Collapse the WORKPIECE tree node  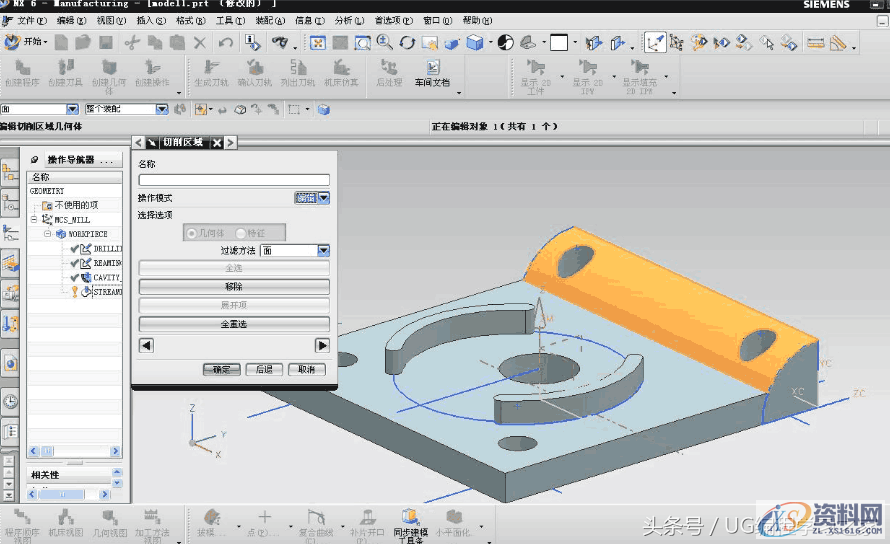click(x=47, y=234)
